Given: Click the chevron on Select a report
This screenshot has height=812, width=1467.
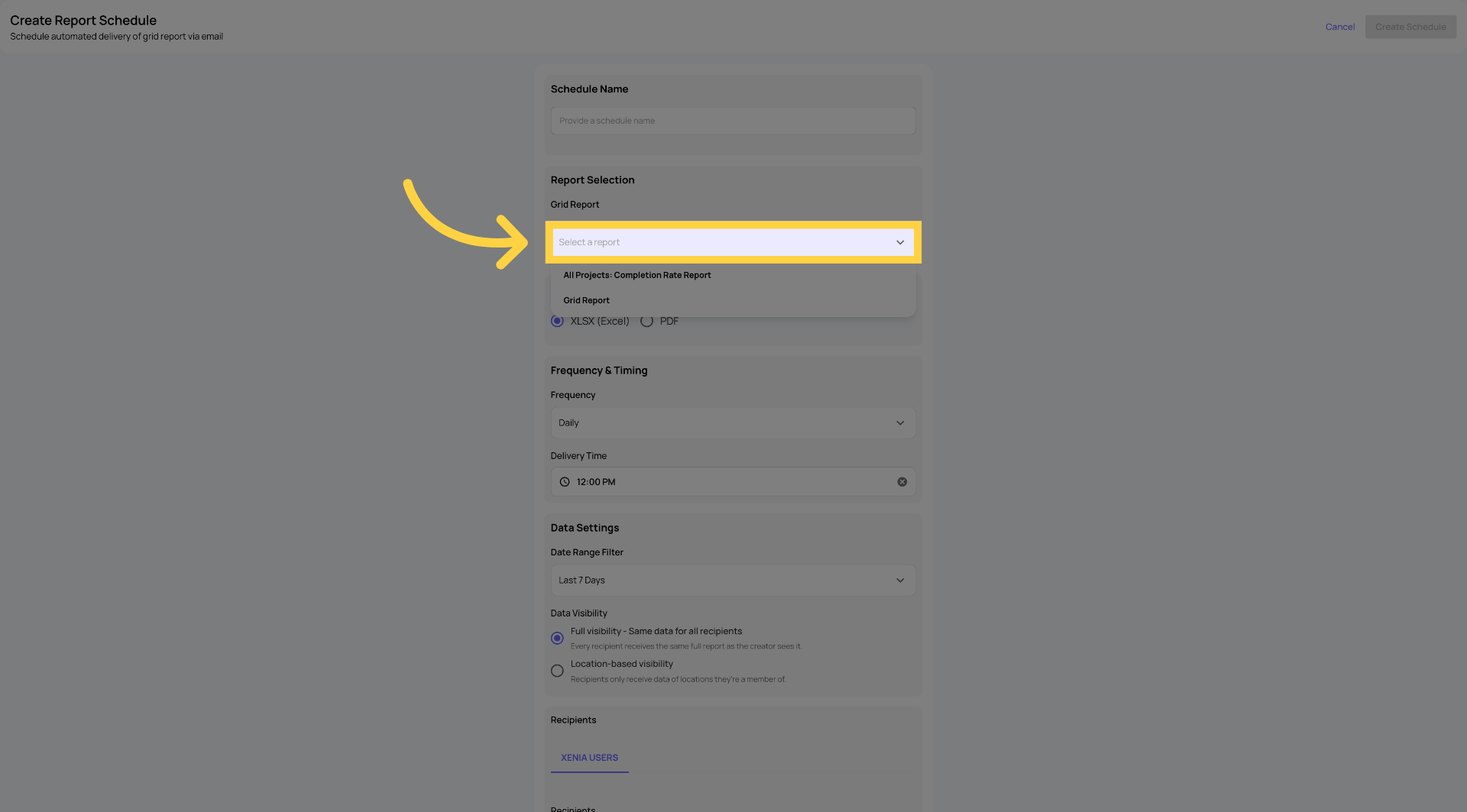Looking at the screenshot, I should coord(900,242).
